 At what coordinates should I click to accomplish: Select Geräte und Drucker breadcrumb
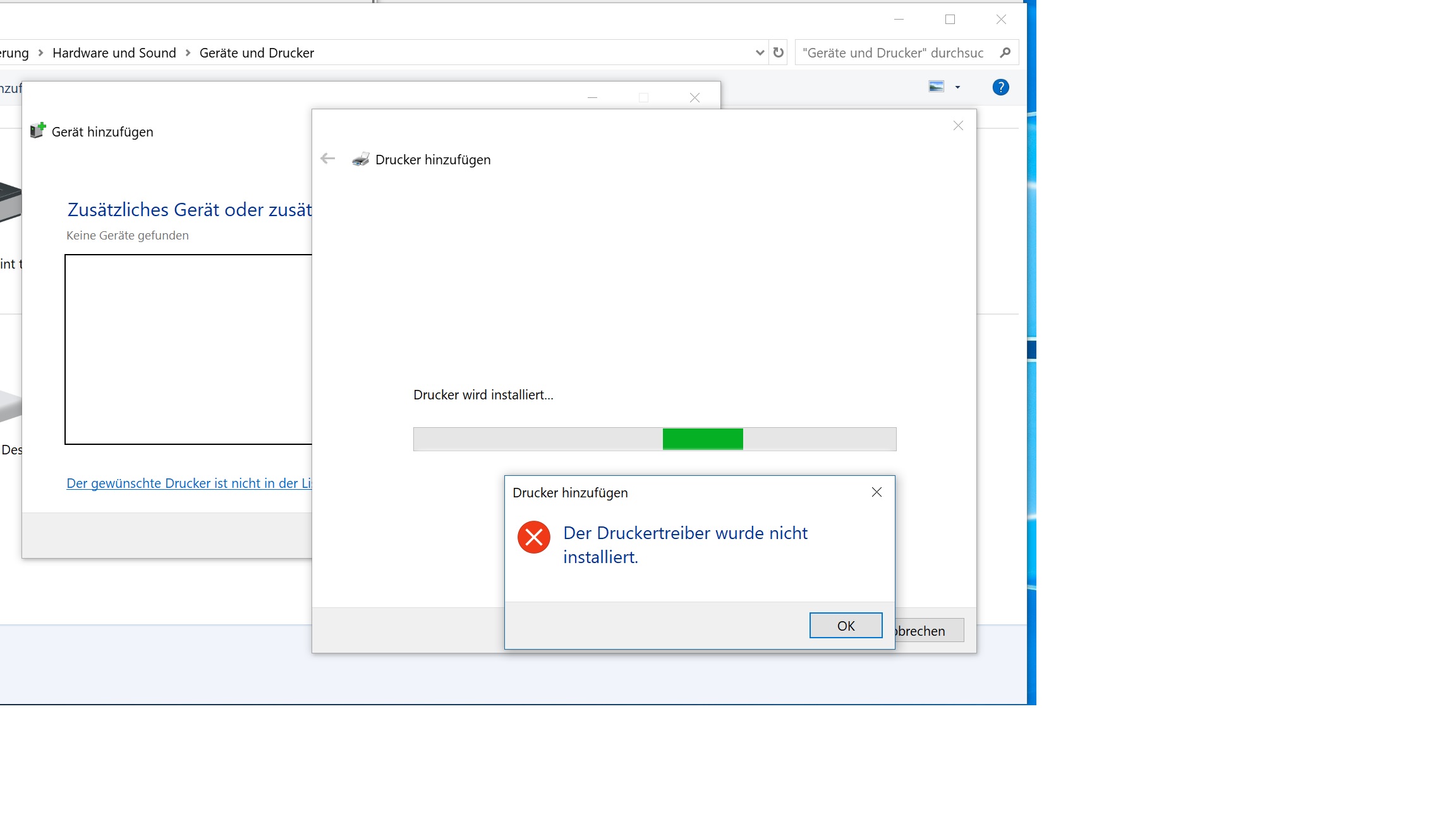257,53
